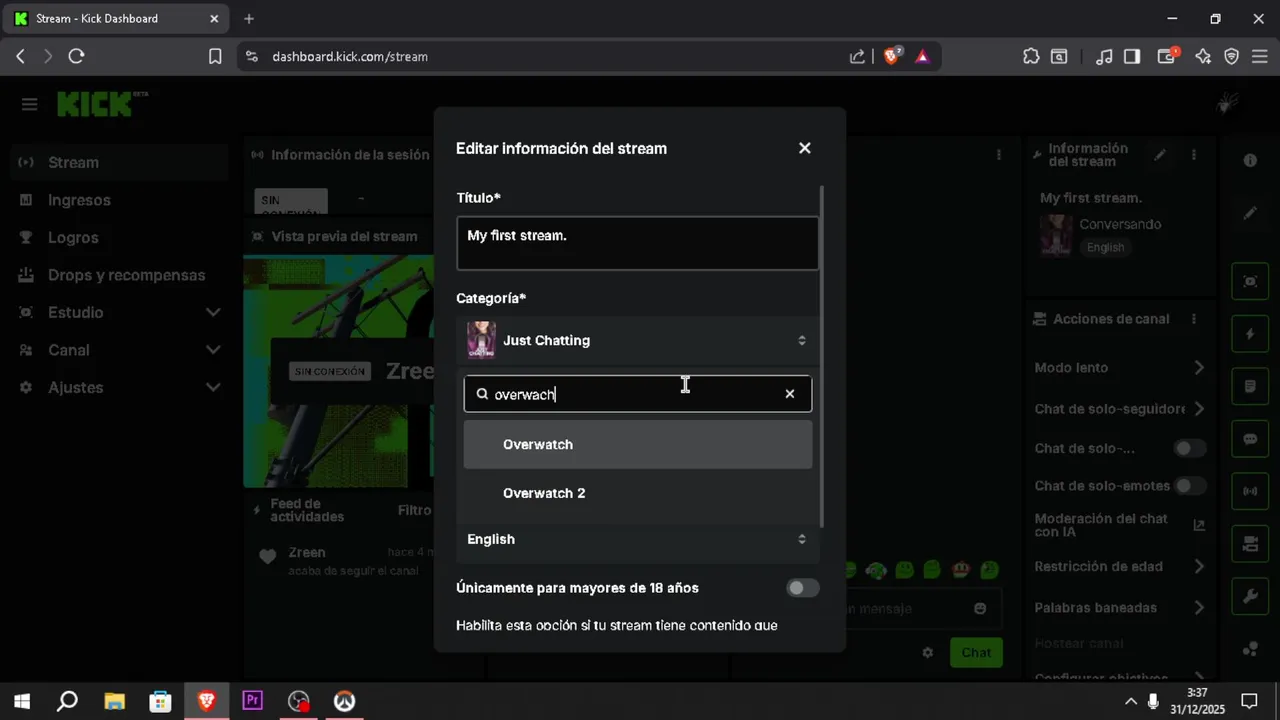This screenshot has width=1280, height=720.
Task: Open the Brave Shields lion icon
Action: pyautogui.click(x=892, y=56)
